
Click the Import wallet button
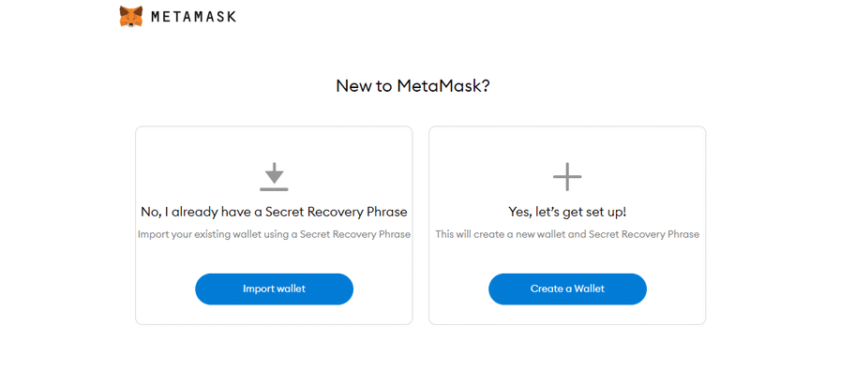pos(274,289)
